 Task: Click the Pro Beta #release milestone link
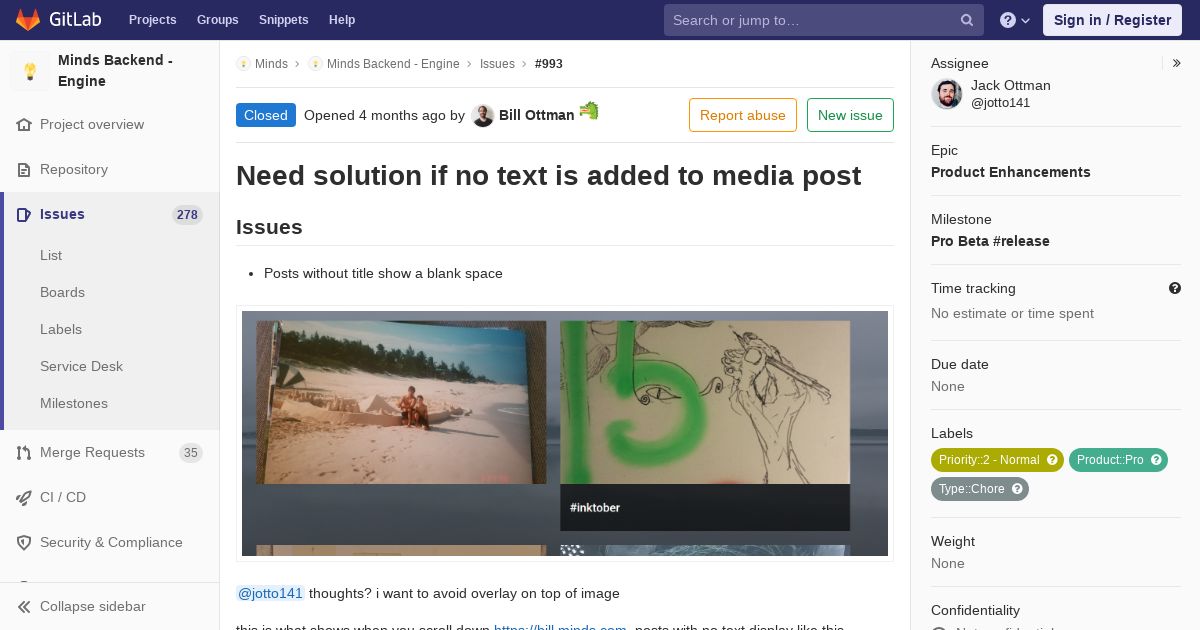point(990,241)
